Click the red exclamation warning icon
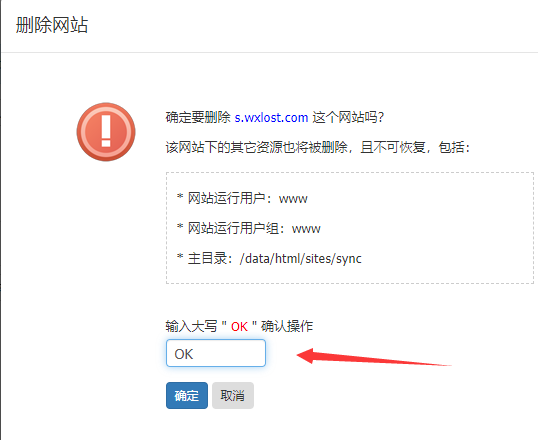Viewport: 538px width, 440px height. tap(106, 132)
